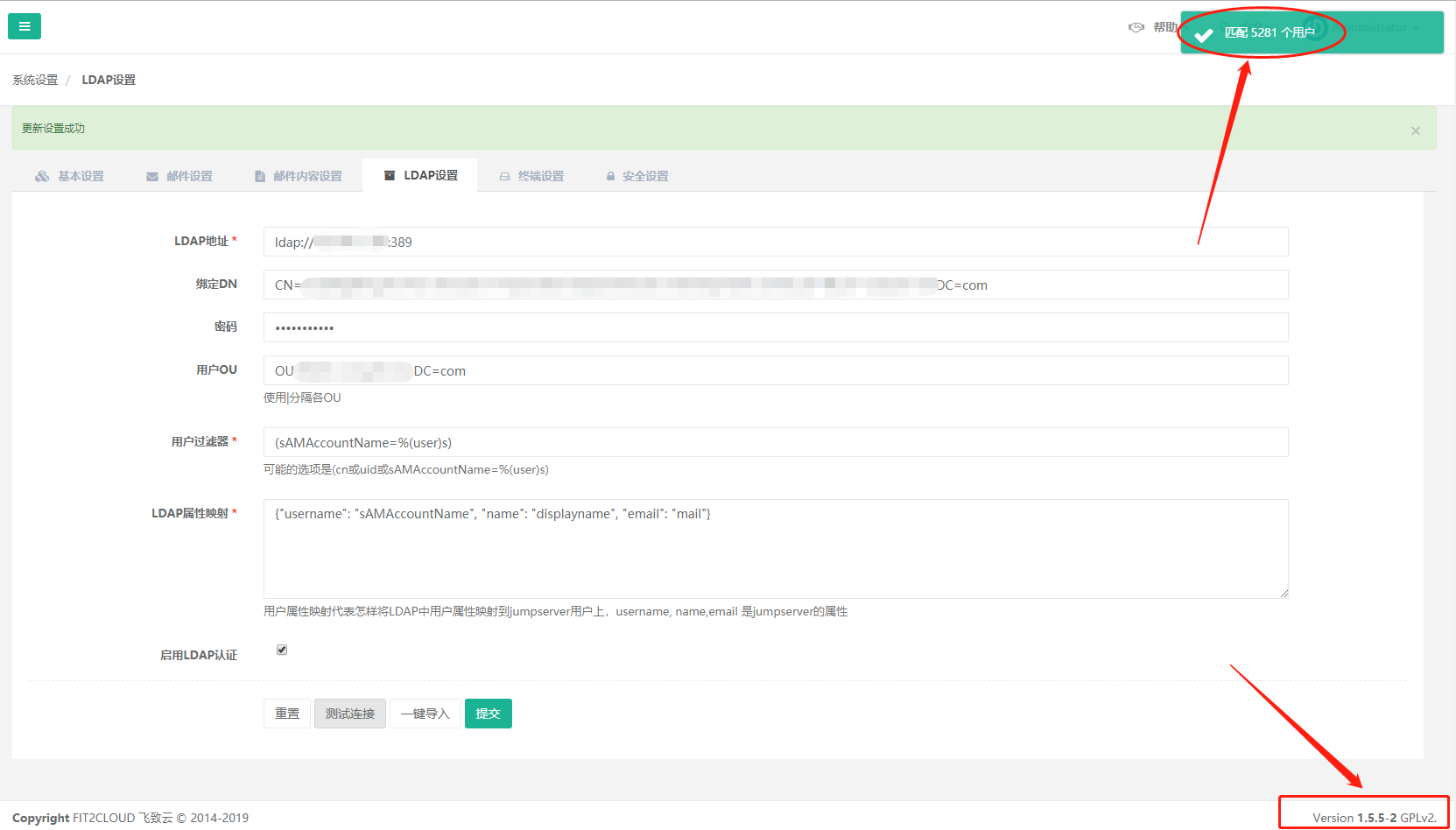This screenshot has height=830, width=1456.
Task: Click the 匹配 5281 个用户 notification toast
Action: tap(1312, 32)
